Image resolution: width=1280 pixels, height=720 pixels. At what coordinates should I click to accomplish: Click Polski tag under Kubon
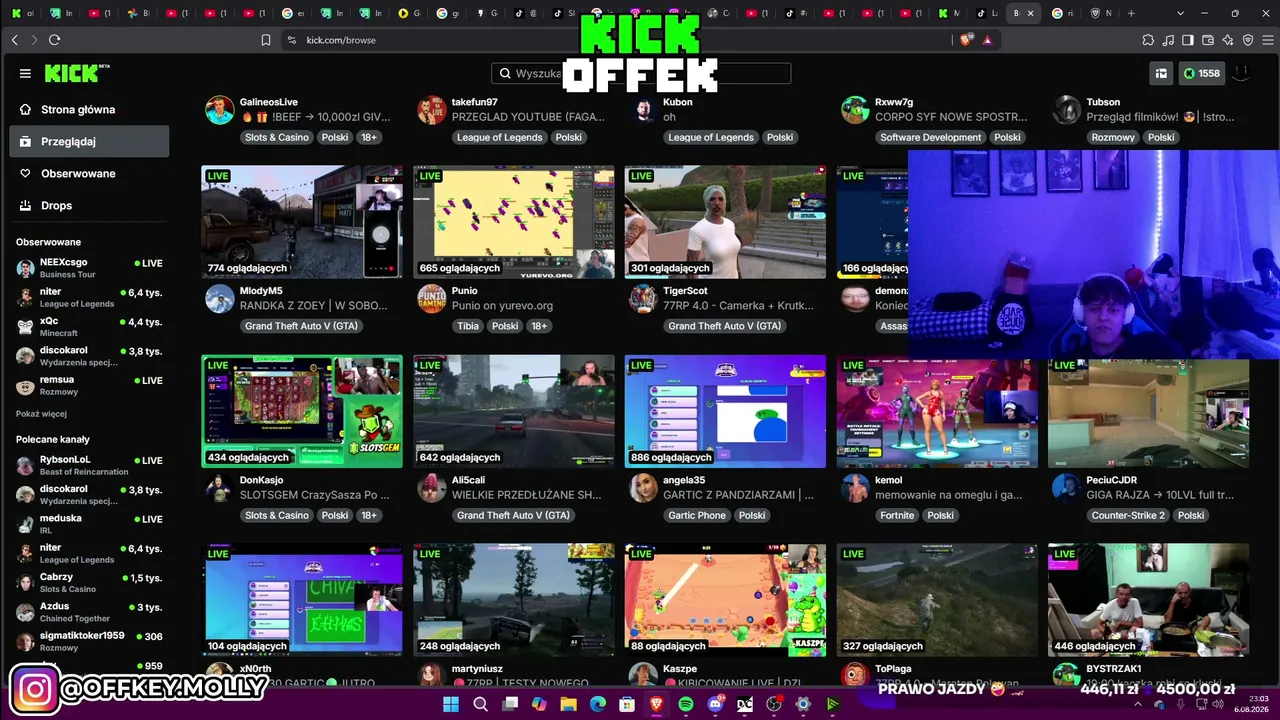point(780,137)
